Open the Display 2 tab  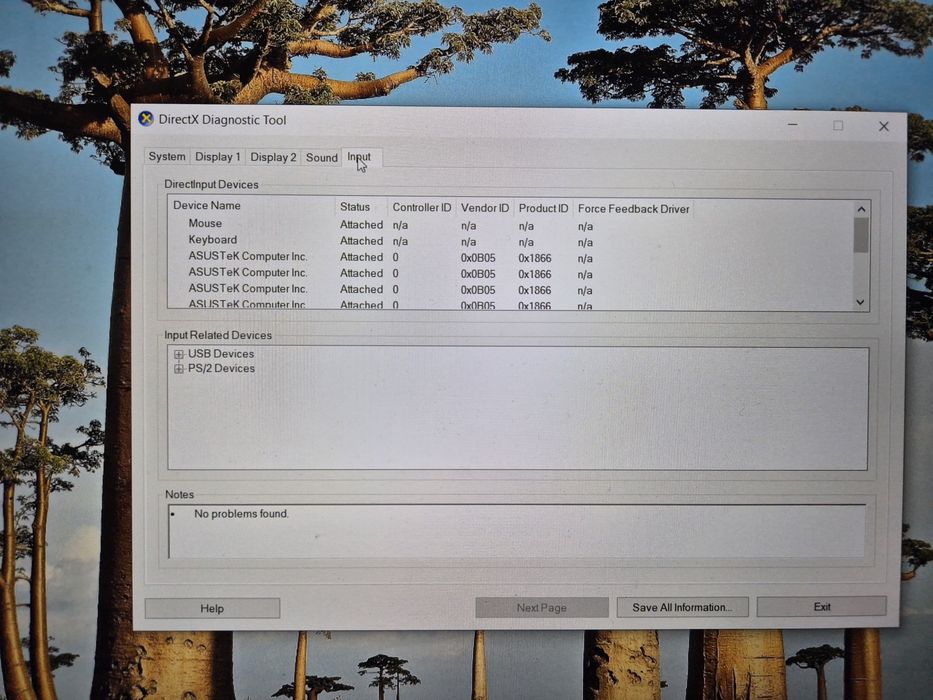273,157
